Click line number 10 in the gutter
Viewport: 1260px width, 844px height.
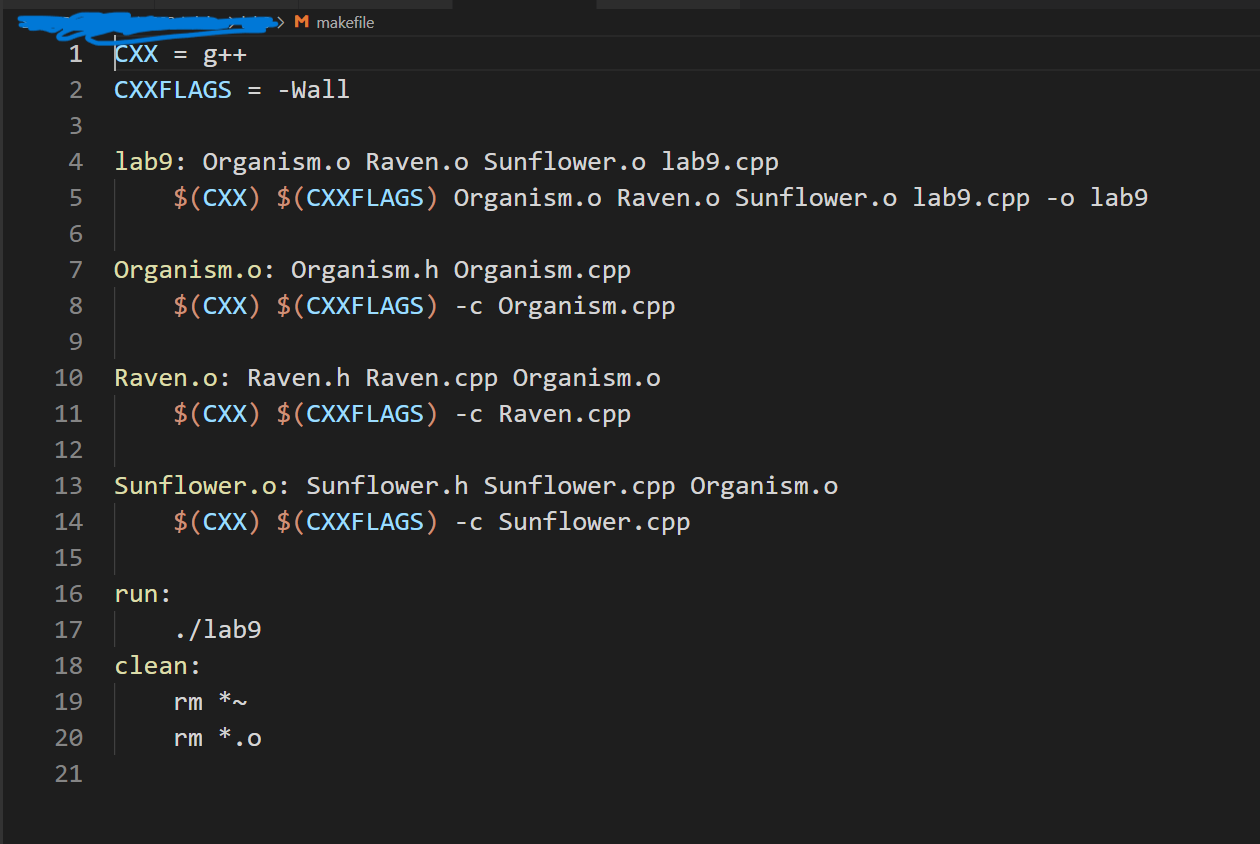click(68, 377)
